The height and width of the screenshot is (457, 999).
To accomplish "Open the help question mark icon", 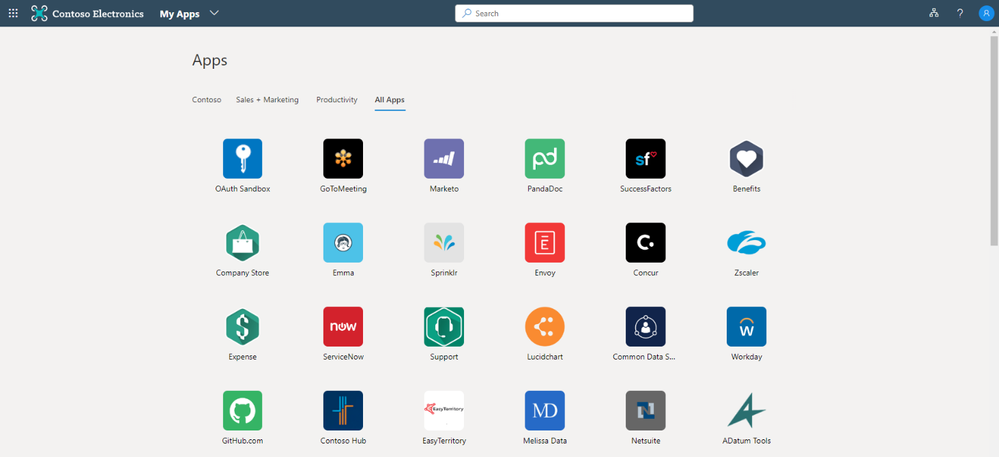I will [959, 13].
